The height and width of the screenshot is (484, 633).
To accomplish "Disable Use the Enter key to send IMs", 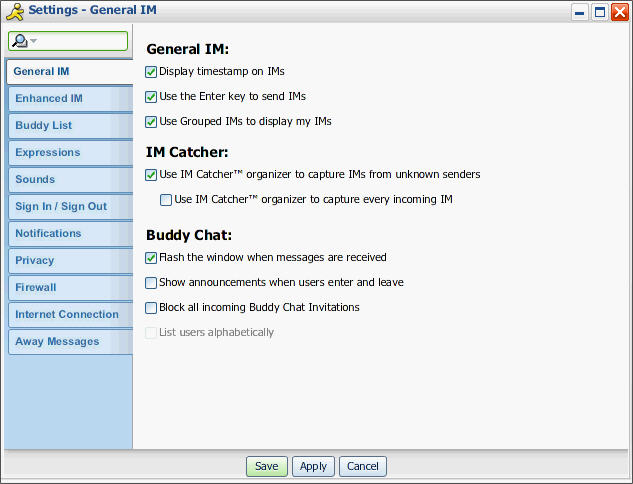I will pos(151,97).
